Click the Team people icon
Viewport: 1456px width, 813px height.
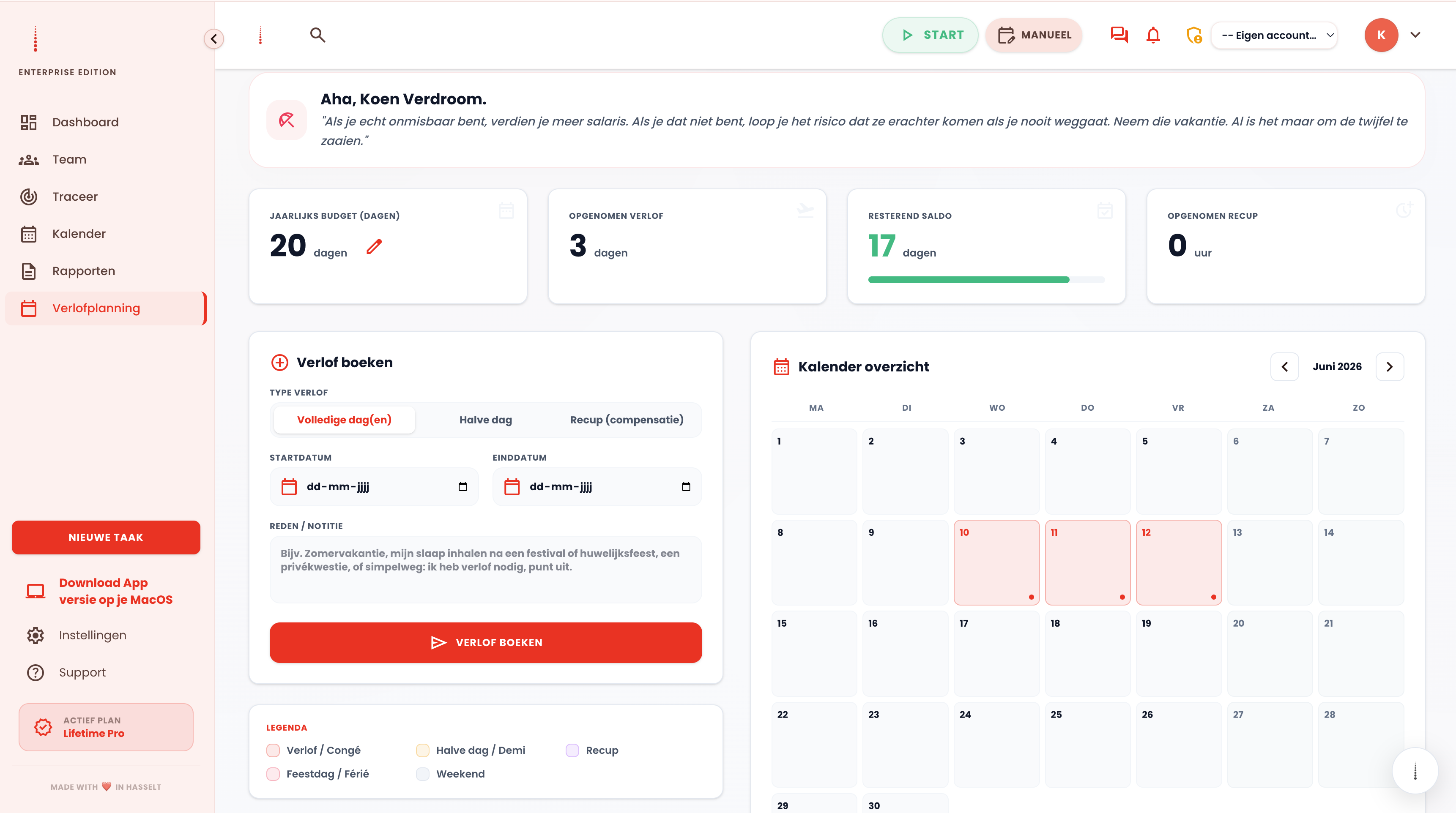[29, 159]
